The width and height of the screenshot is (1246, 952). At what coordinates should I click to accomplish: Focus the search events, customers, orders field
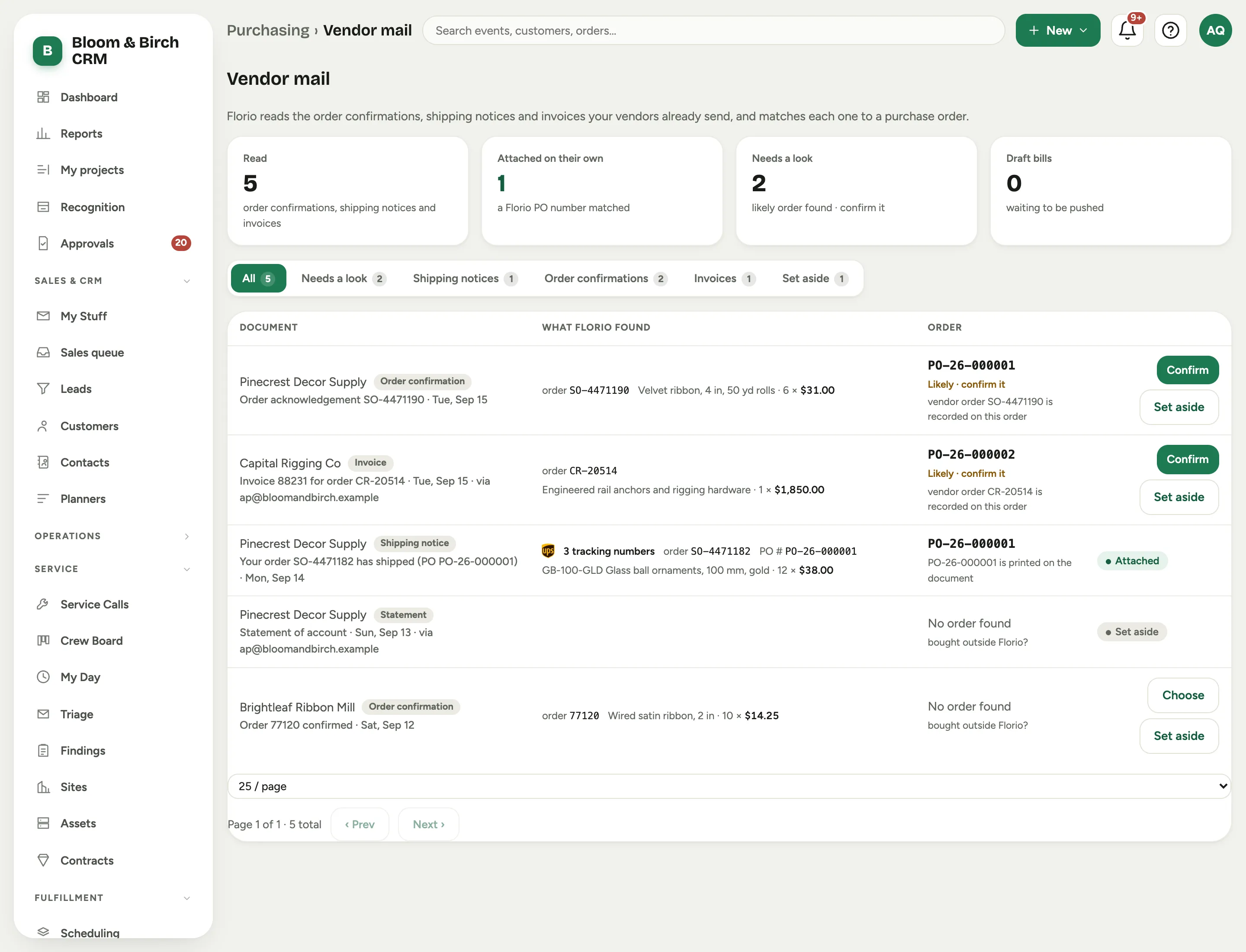(713, 31)
